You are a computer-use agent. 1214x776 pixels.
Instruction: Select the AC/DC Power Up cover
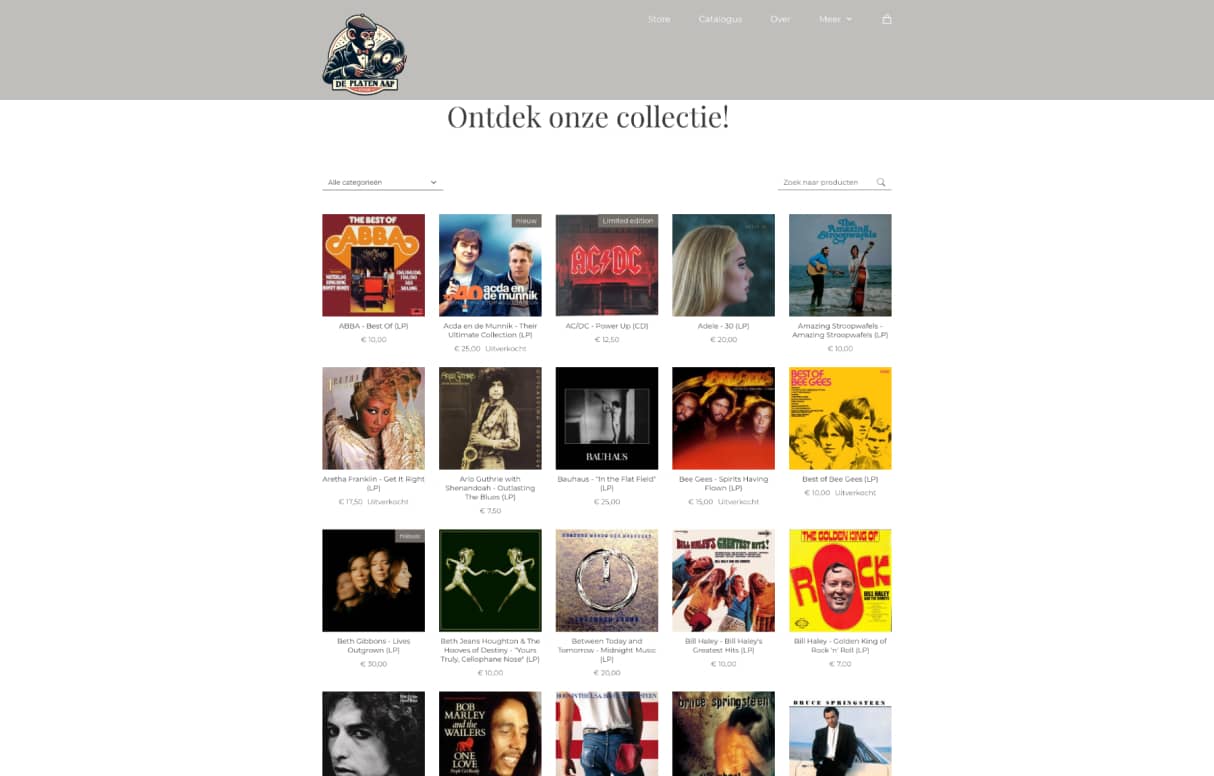[607, 265]
